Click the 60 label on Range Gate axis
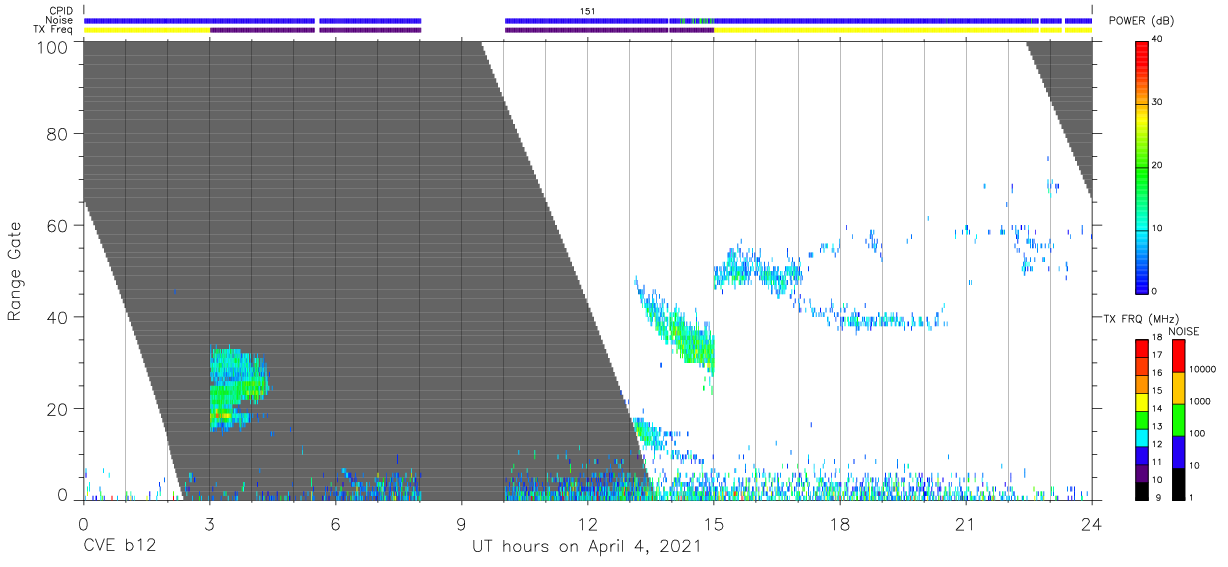 tap(59, 225)
